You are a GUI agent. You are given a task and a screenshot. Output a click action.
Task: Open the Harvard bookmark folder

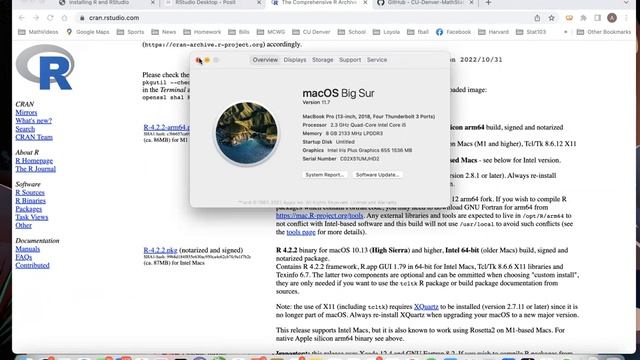click(493, 32)
